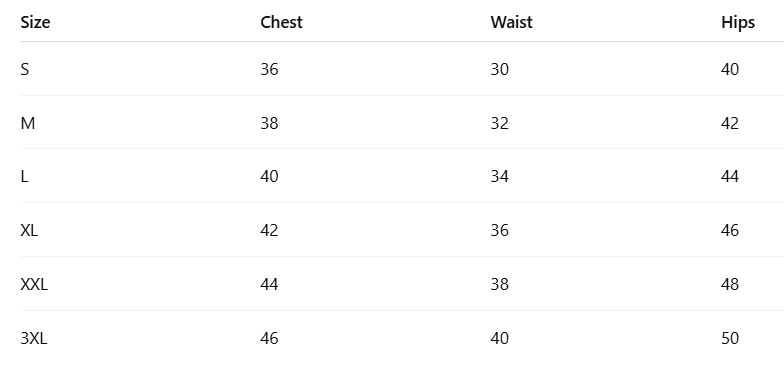This screenshot has width=784, height=366.
Task: Select the M size row label
Action: [28, 123]
